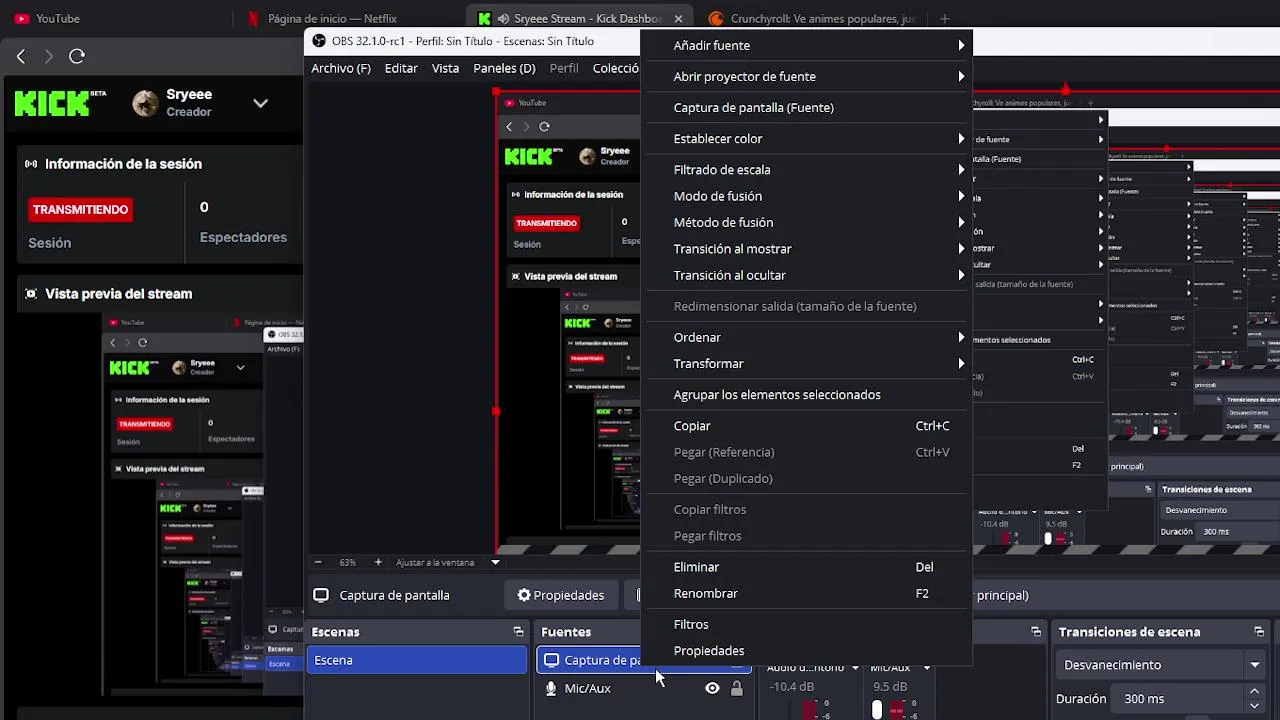Click Ajustar a la ventana button

pyautogui.click(x=435, y=562)
